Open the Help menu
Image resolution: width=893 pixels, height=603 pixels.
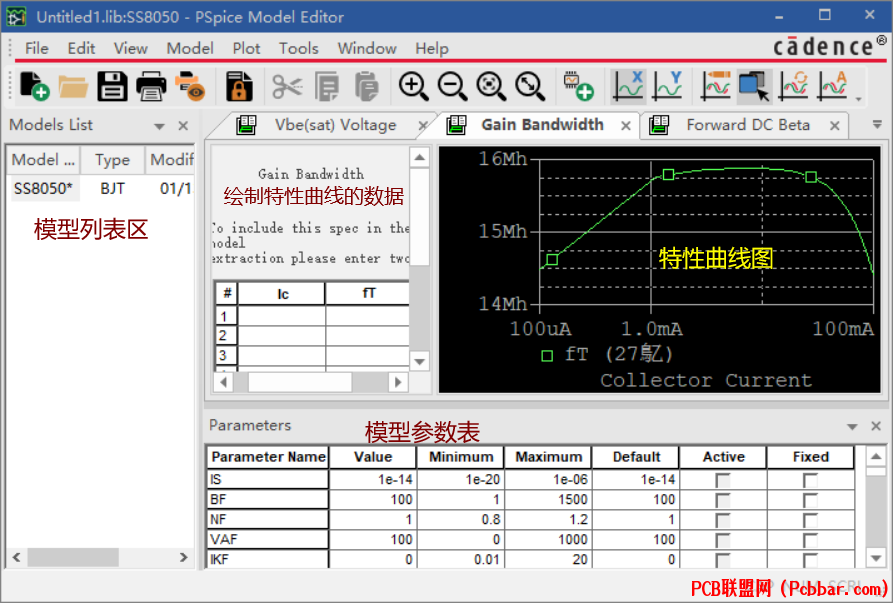point(432,48)
